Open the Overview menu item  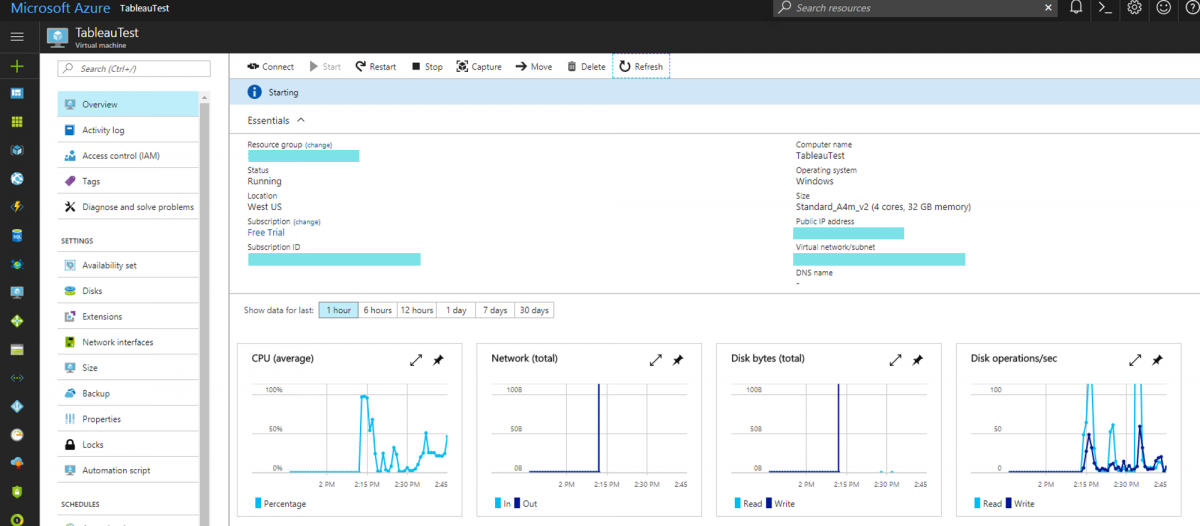tap(128, 104)
